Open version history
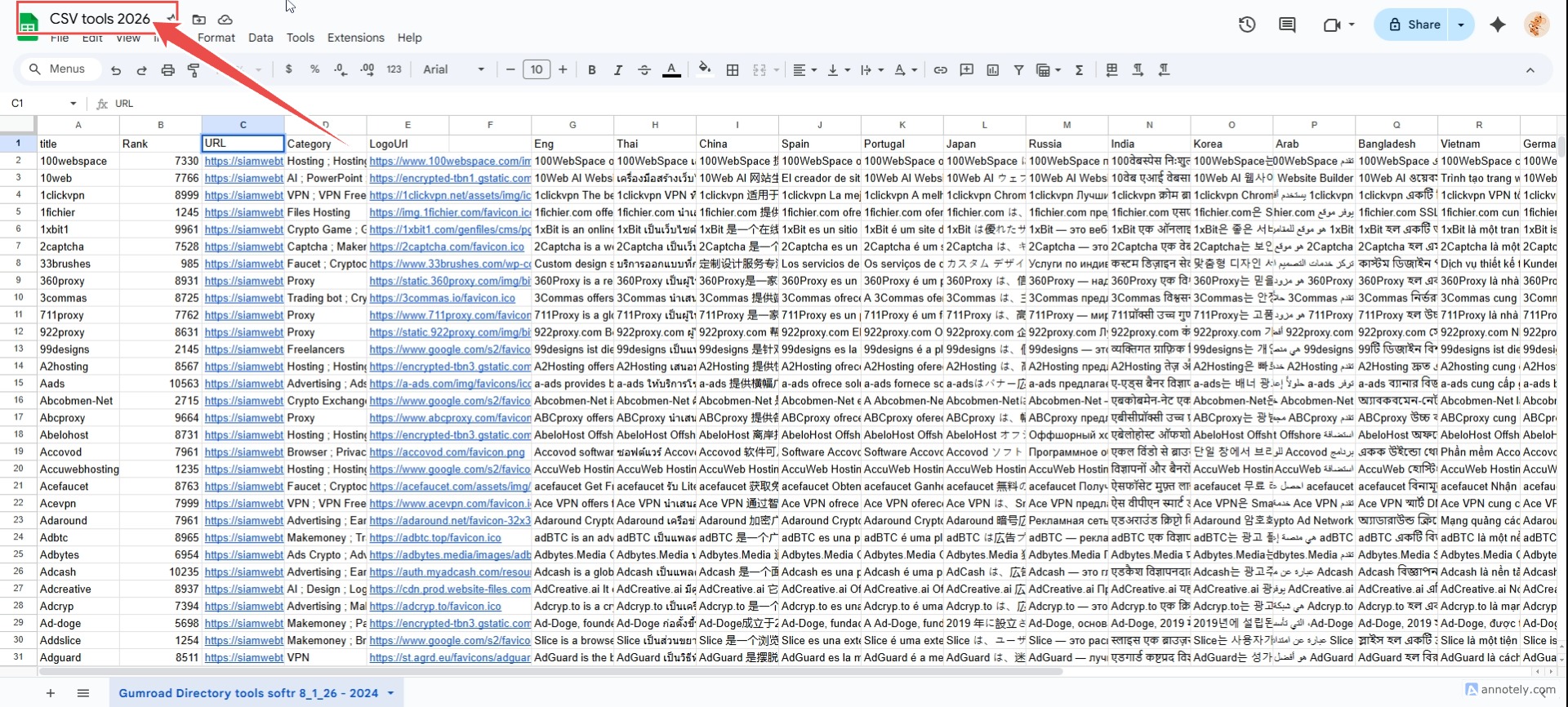Viewport: 1568px width, 707px height. pos(1246,24)
